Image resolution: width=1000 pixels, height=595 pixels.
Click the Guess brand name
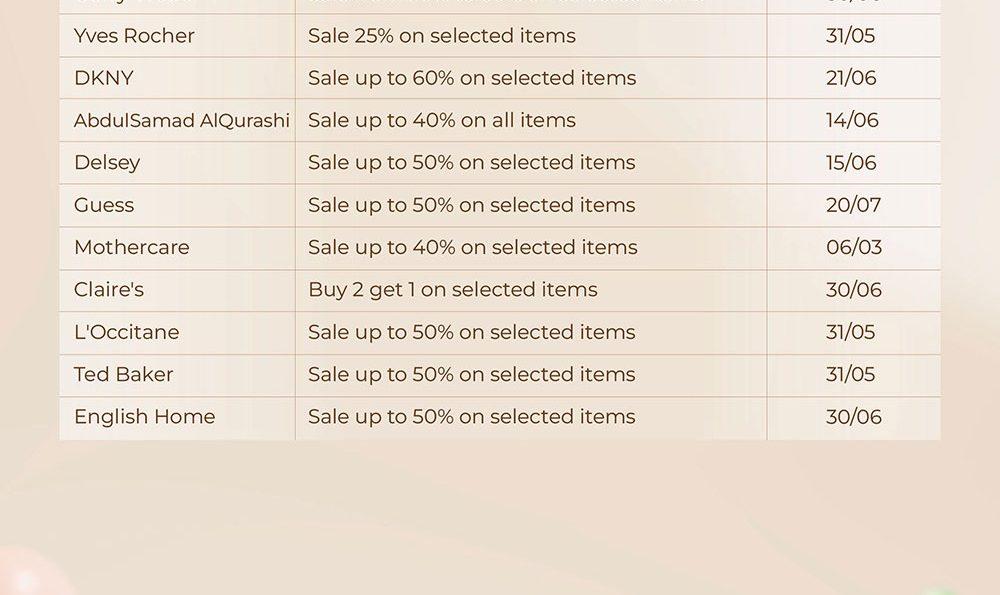pyautogui.click(x=104, y=205)
